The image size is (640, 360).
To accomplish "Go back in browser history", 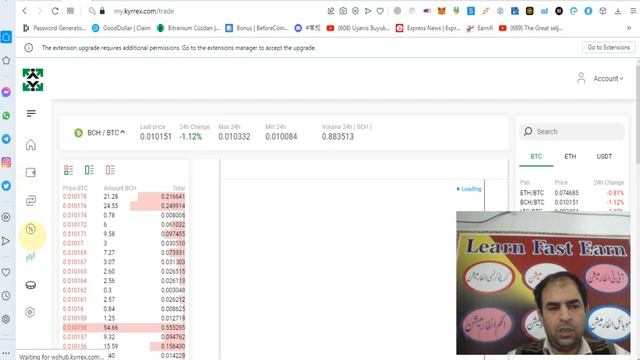I will 25,11.
